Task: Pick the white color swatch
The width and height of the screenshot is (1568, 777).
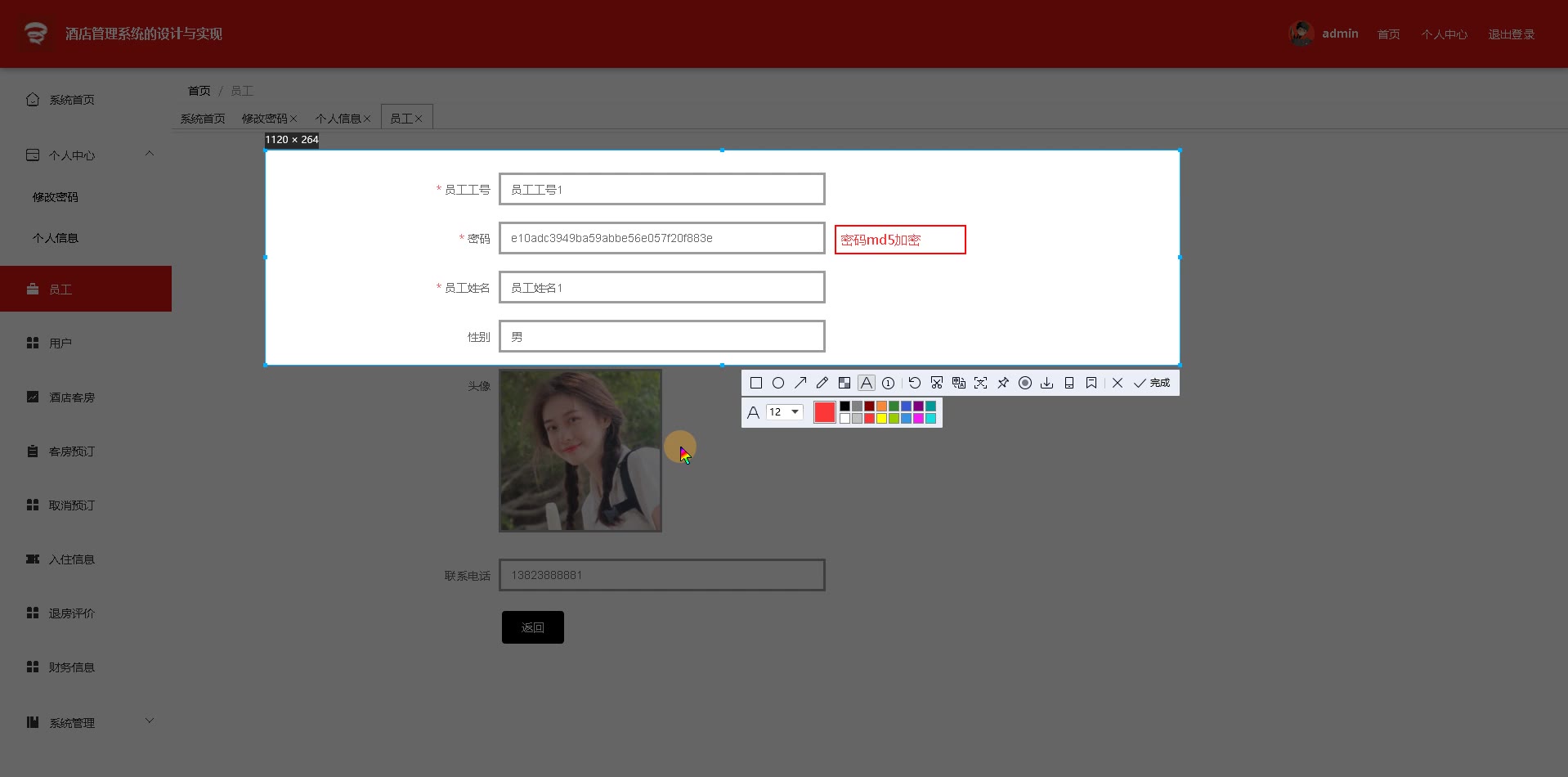Action: [x=844, y=419]
